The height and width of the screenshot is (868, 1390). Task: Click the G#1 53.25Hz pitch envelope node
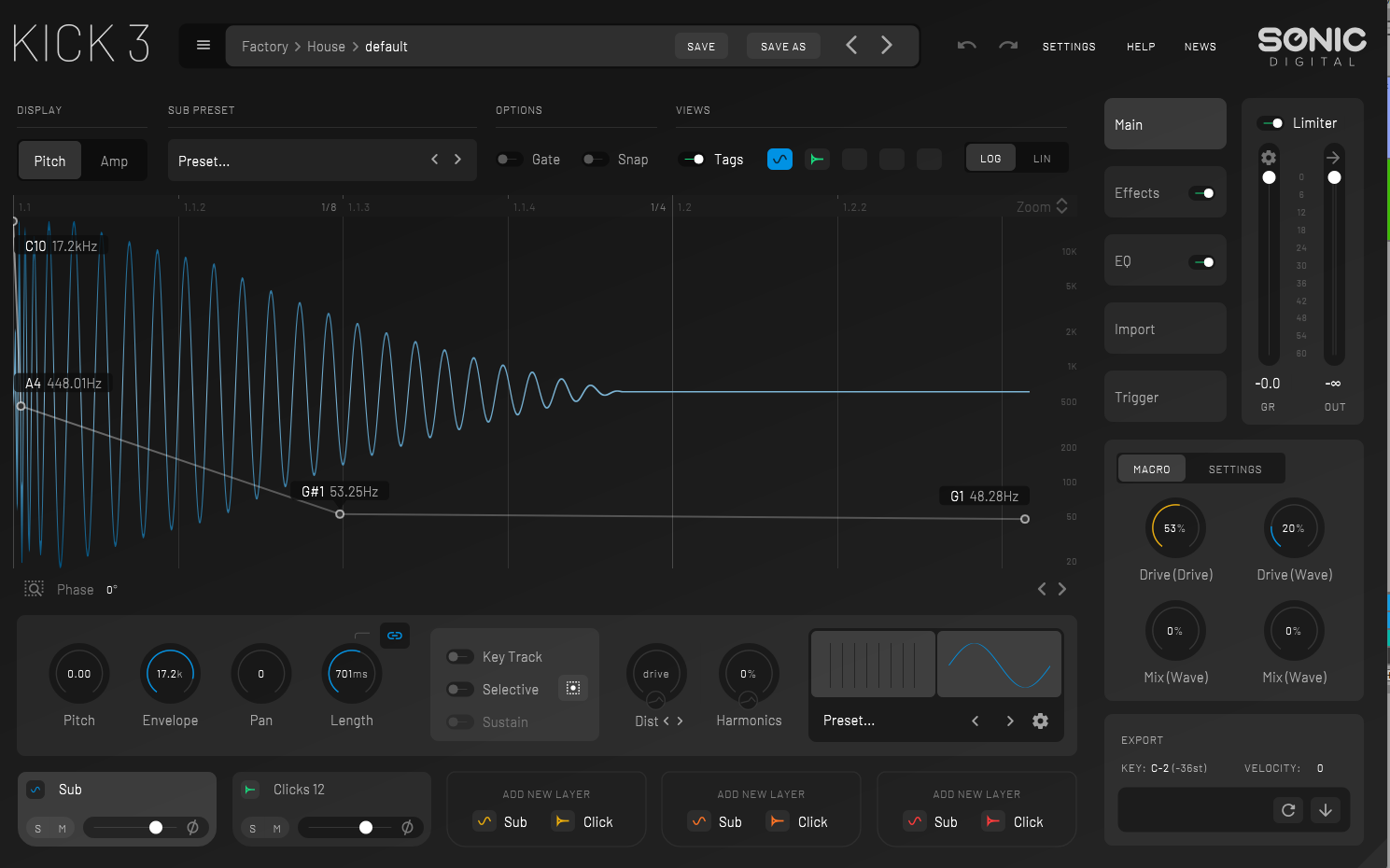click(x=340, y=514)
